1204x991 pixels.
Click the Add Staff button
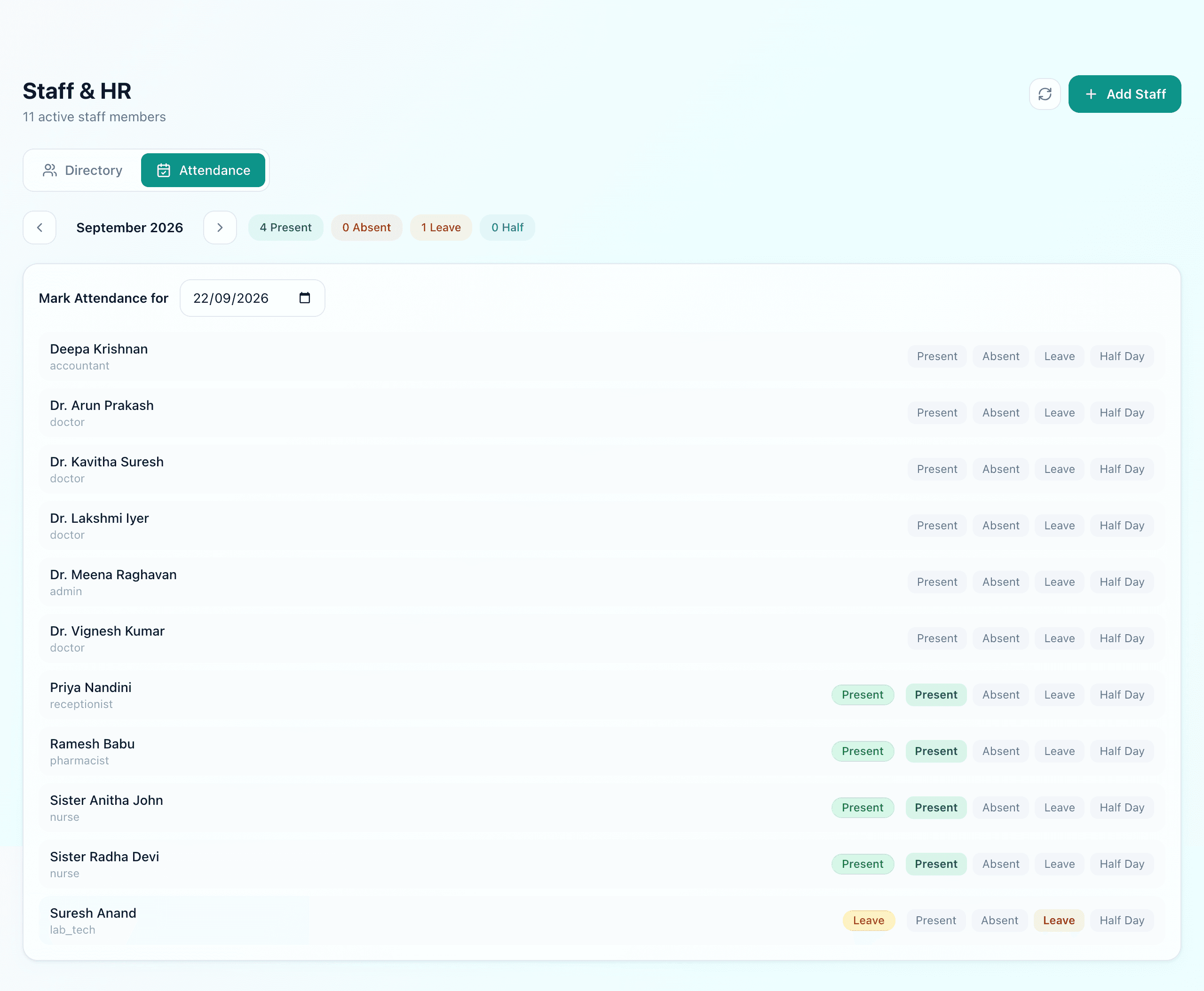click(1125, 94)
